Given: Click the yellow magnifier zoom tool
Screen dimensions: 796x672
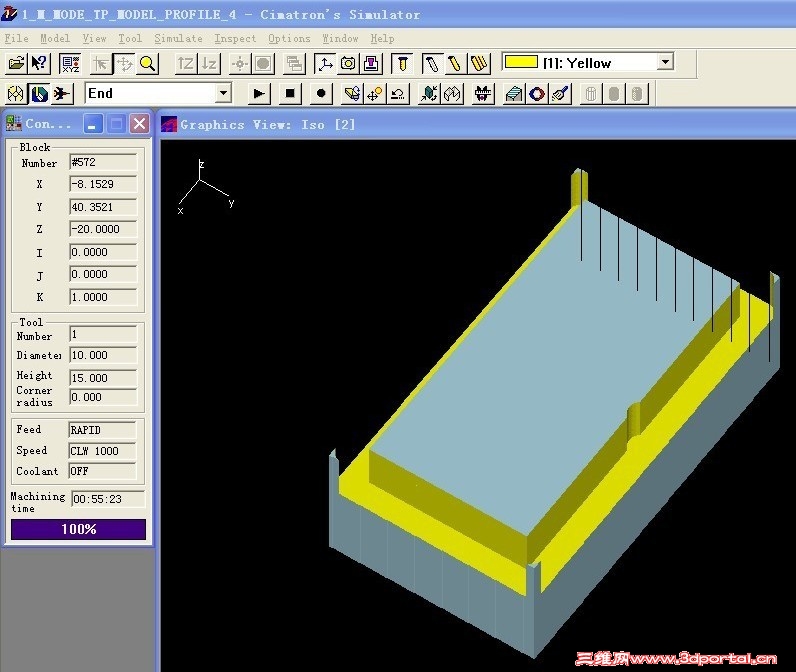Looking at the screenshot, I should click(147, 63).
